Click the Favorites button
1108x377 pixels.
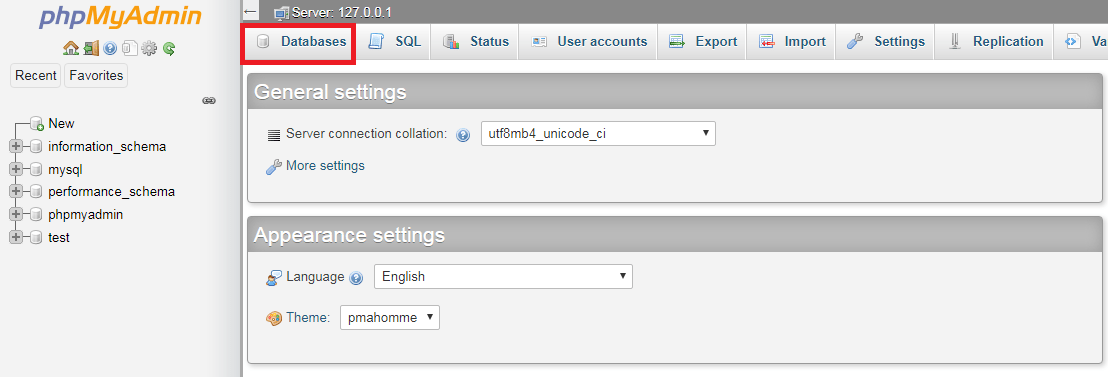pos(96,76)
